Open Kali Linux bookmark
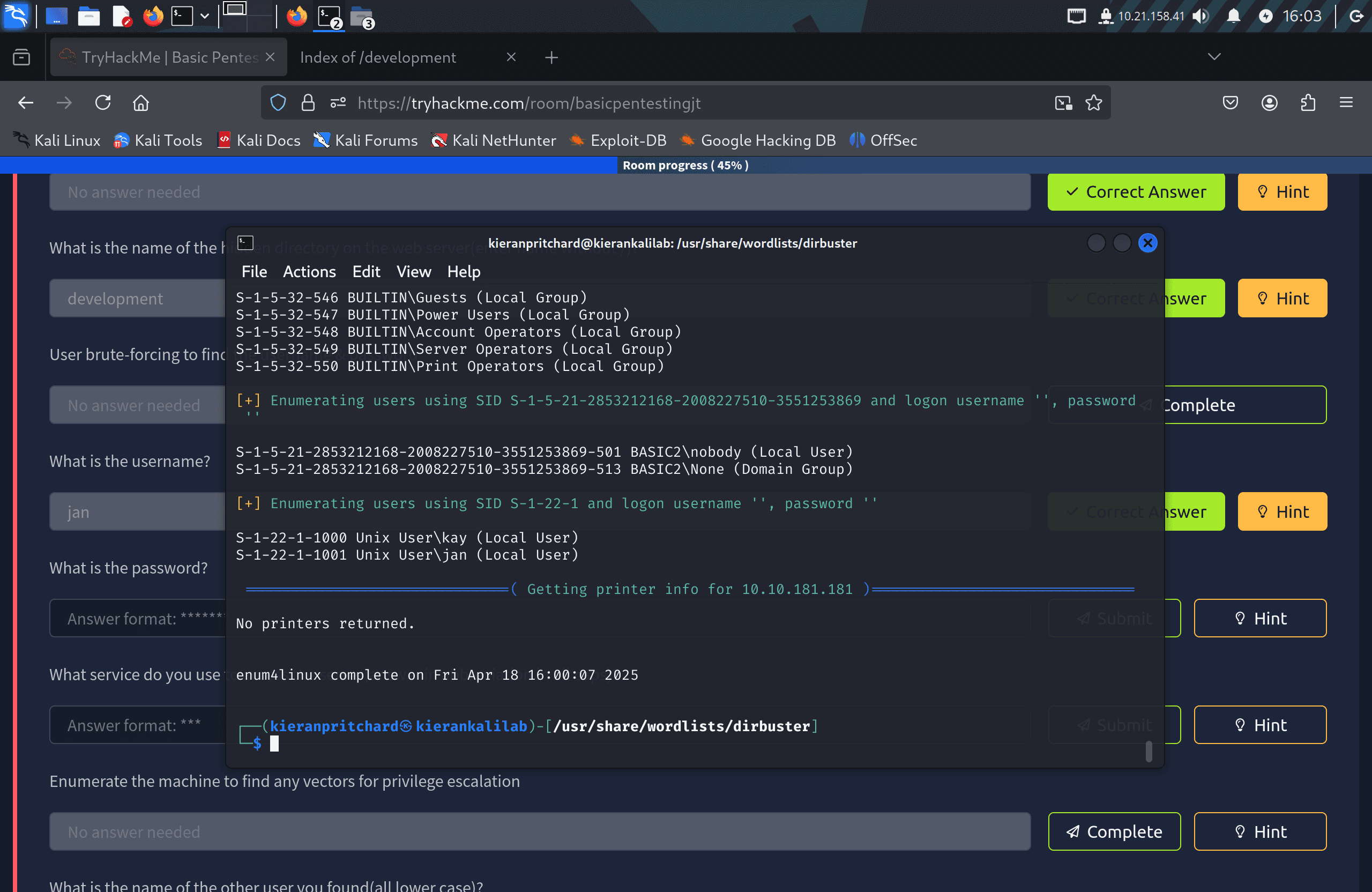1372x892 pixels. (x=56, y=140)
